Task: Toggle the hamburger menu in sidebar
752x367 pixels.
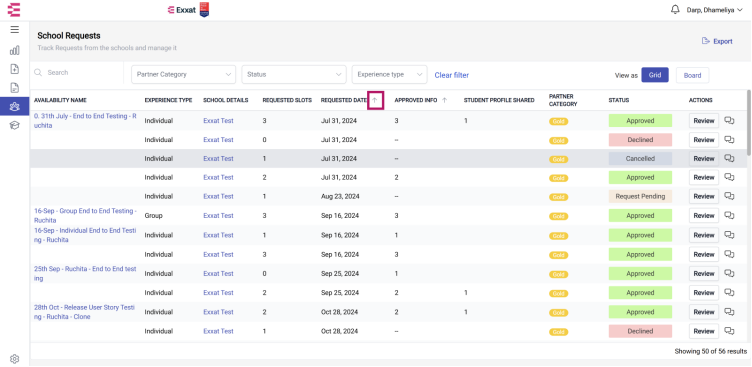Action: 14,30
